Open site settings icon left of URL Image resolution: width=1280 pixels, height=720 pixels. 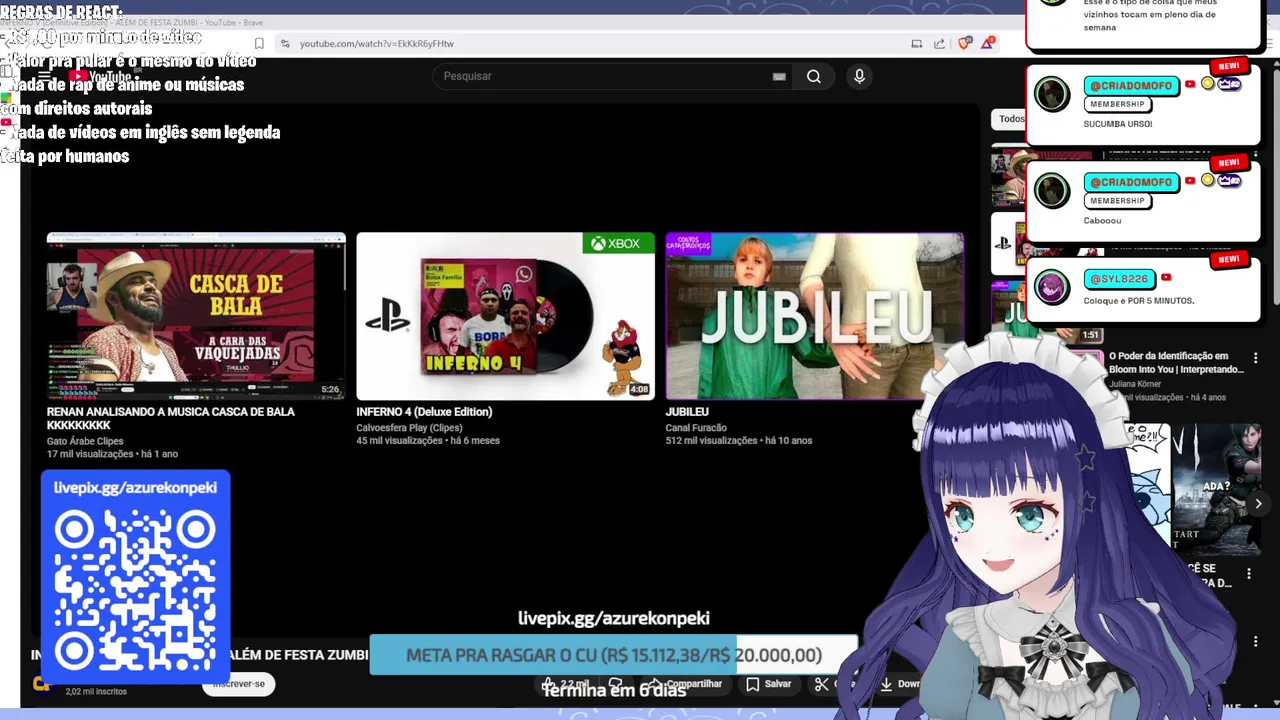pyautogui.click(x=285, y=43)
